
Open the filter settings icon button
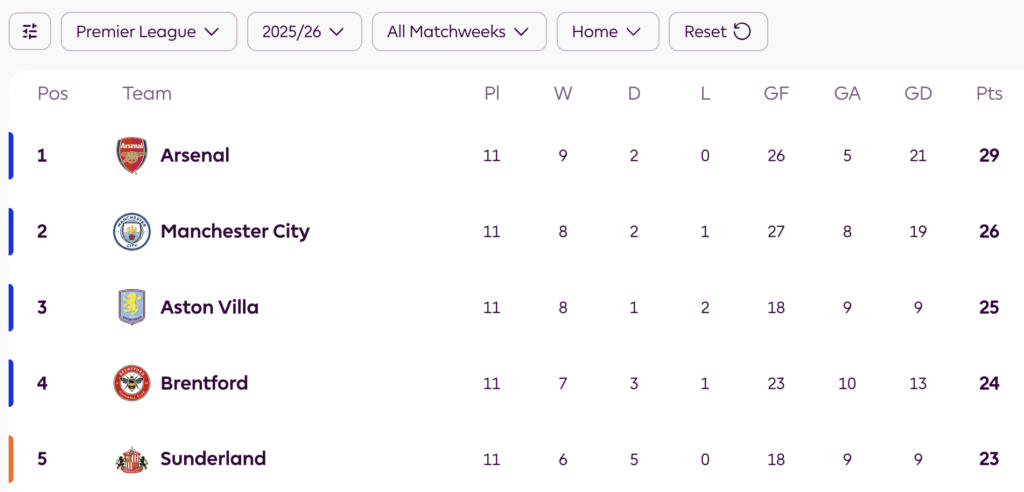30,32
